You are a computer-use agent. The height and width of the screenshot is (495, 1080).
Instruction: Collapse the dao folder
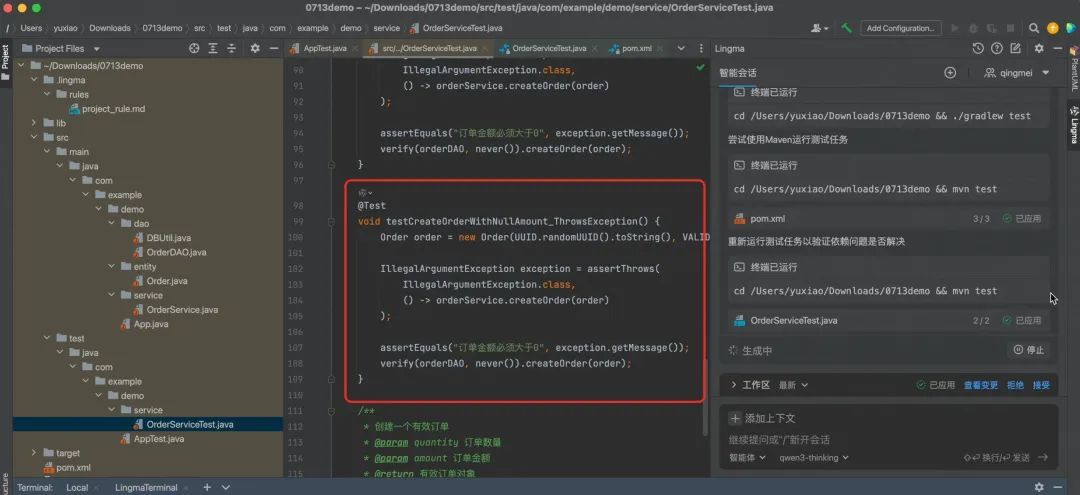coord(112,223)
